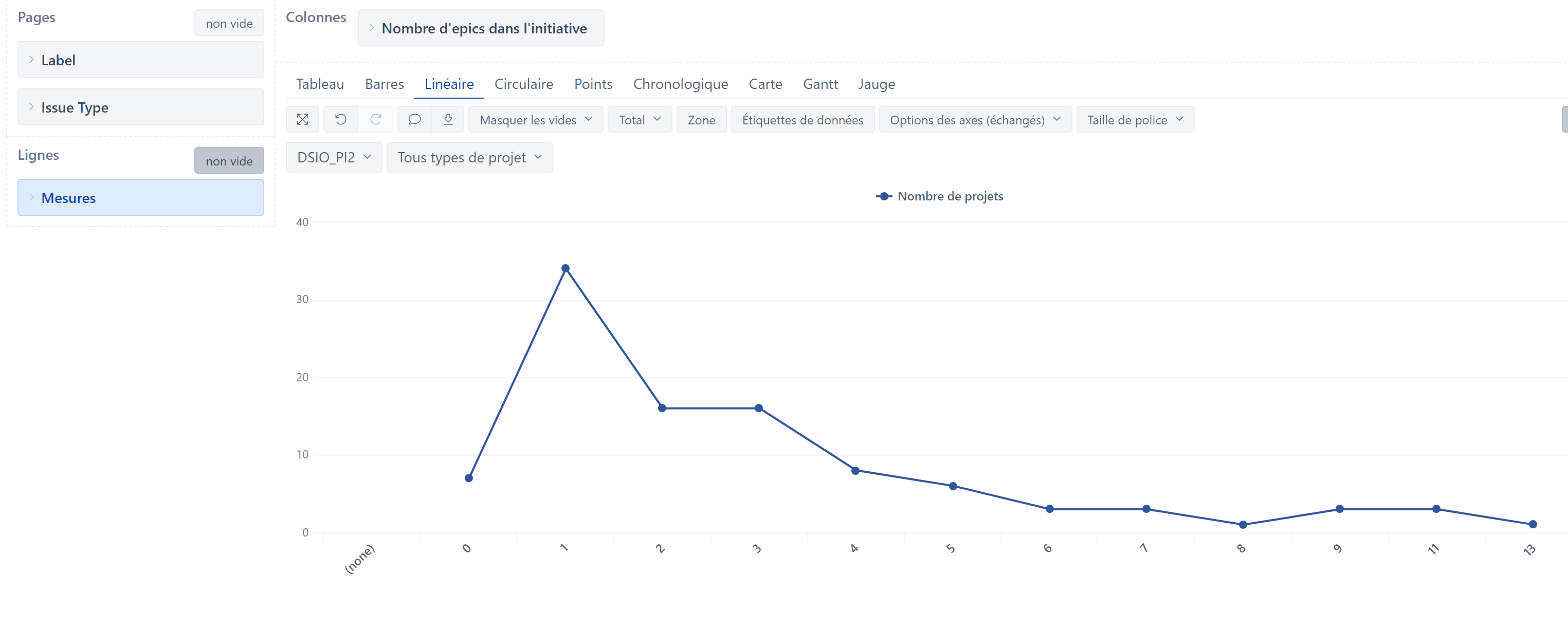Screen dimensions: 1568x627
Task: Switch to the Carte tab
Action: tap(765, 84)
